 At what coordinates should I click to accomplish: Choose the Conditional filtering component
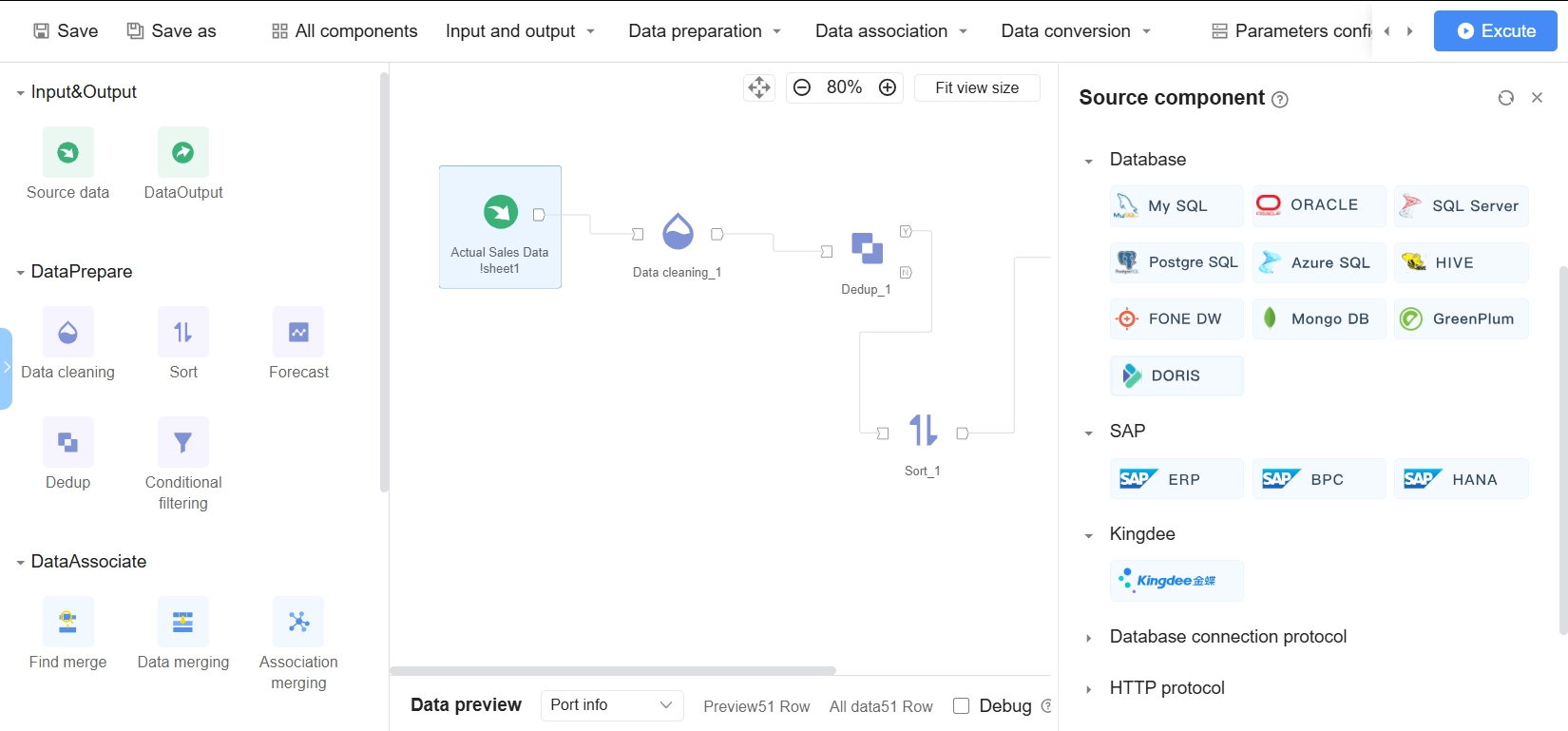(183, 442)
